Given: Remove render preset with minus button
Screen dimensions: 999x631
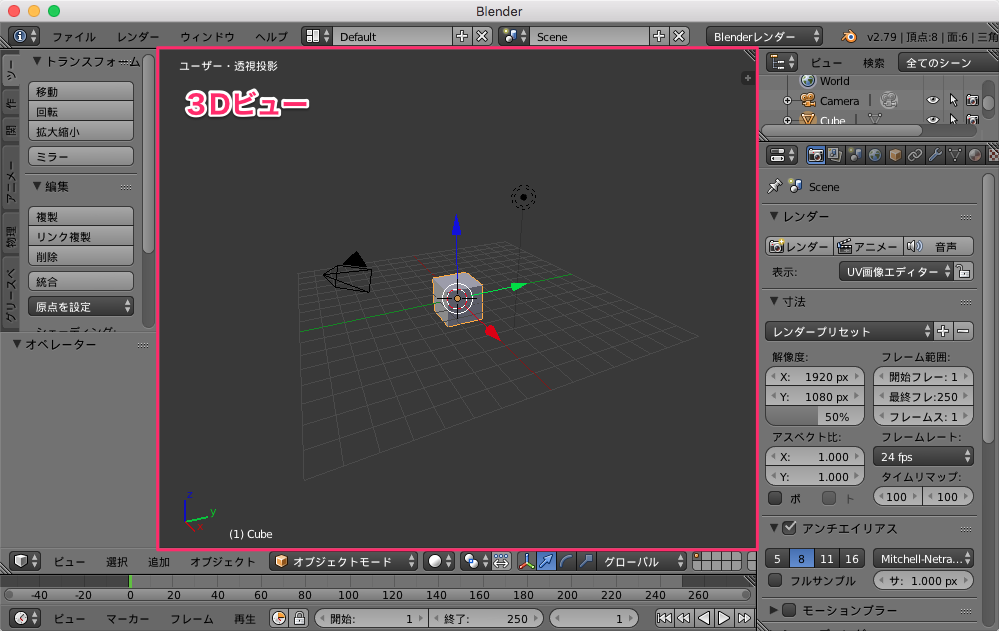Looking at the screenshot, I should pyautogui.click(x=963, y=331).
